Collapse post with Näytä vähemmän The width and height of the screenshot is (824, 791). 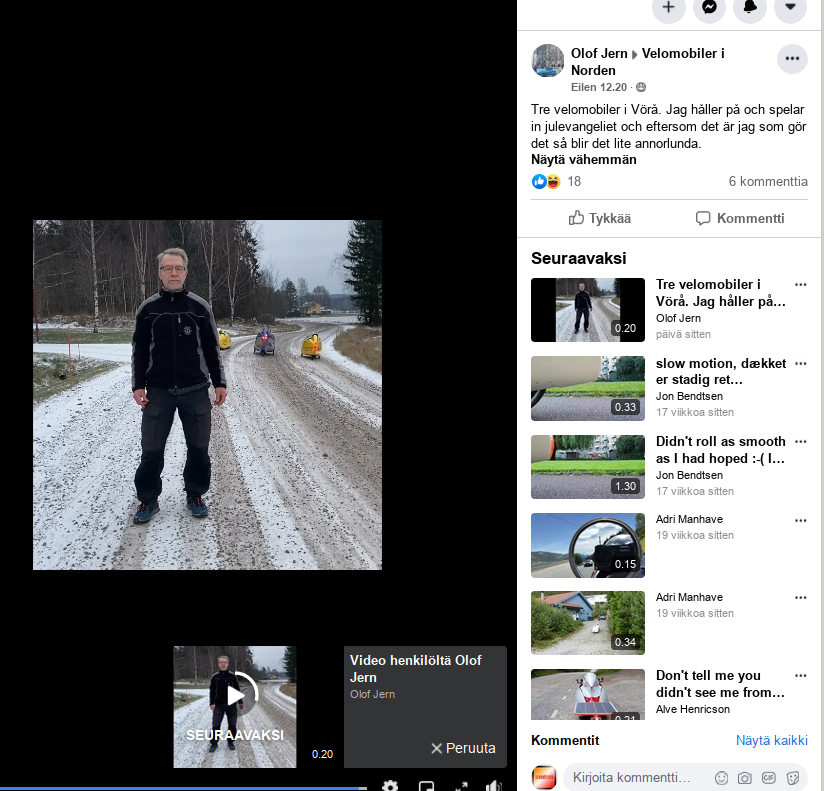pyautogui.click(x=583, y=160)
